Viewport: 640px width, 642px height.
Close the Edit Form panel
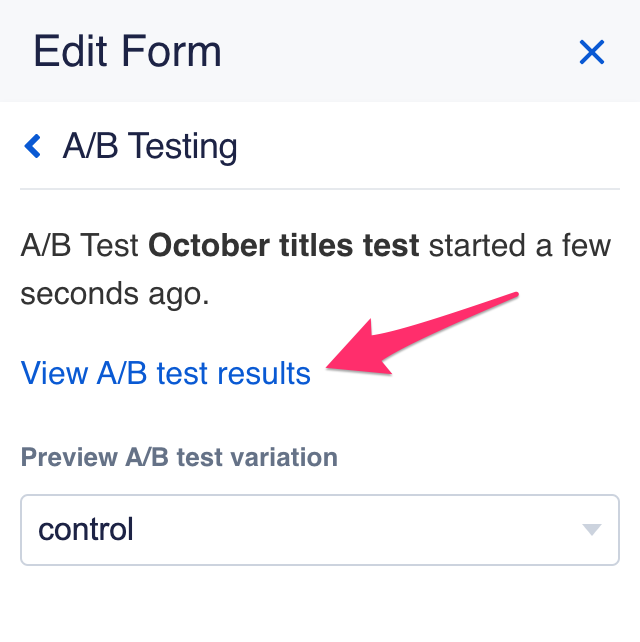592,52
